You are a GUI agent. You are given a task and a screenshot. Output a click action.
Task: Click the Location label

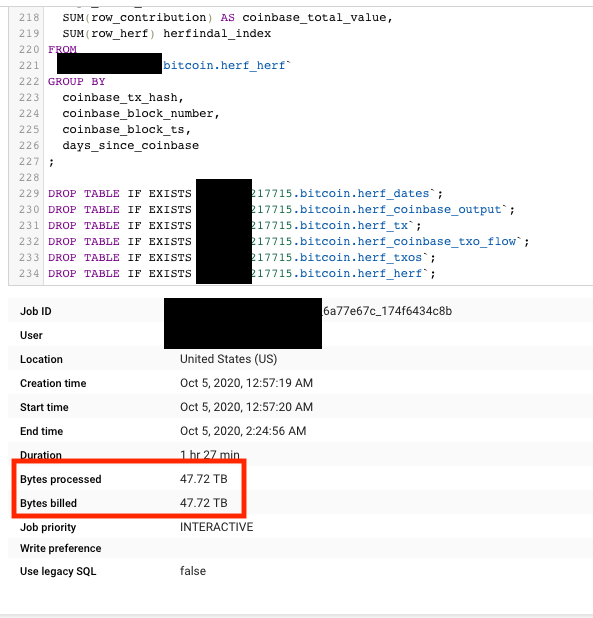[41, 359]
